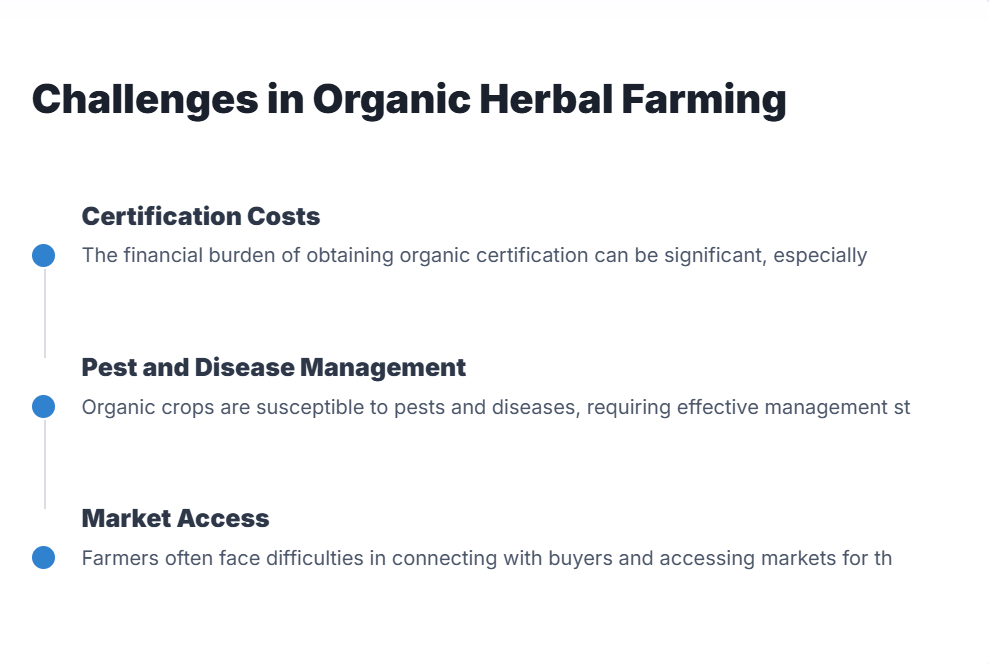989x664 pixels.
Task: Click the description about farmers connecting with buyers
Action: (x=486, y=558)
